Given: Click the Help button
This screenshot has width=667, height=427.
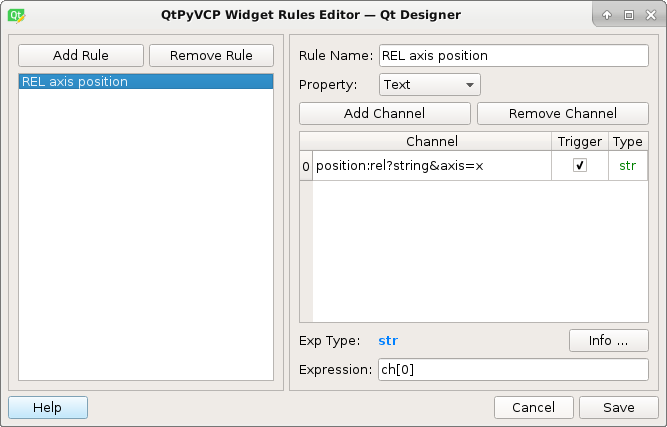Looking at the screenshot, I should click(x=48, y=407).
